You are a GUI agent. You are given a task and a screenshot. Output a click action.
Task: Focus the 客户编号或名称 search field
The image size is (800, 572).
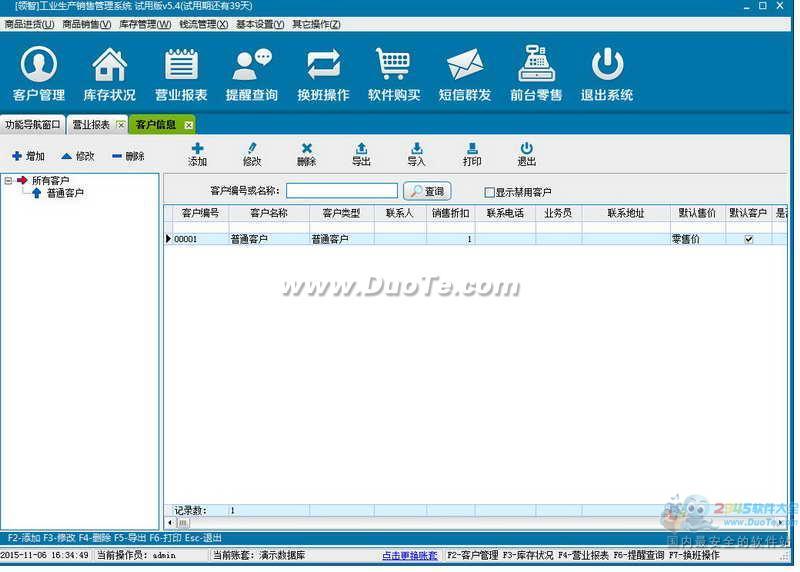coord(342,191)
